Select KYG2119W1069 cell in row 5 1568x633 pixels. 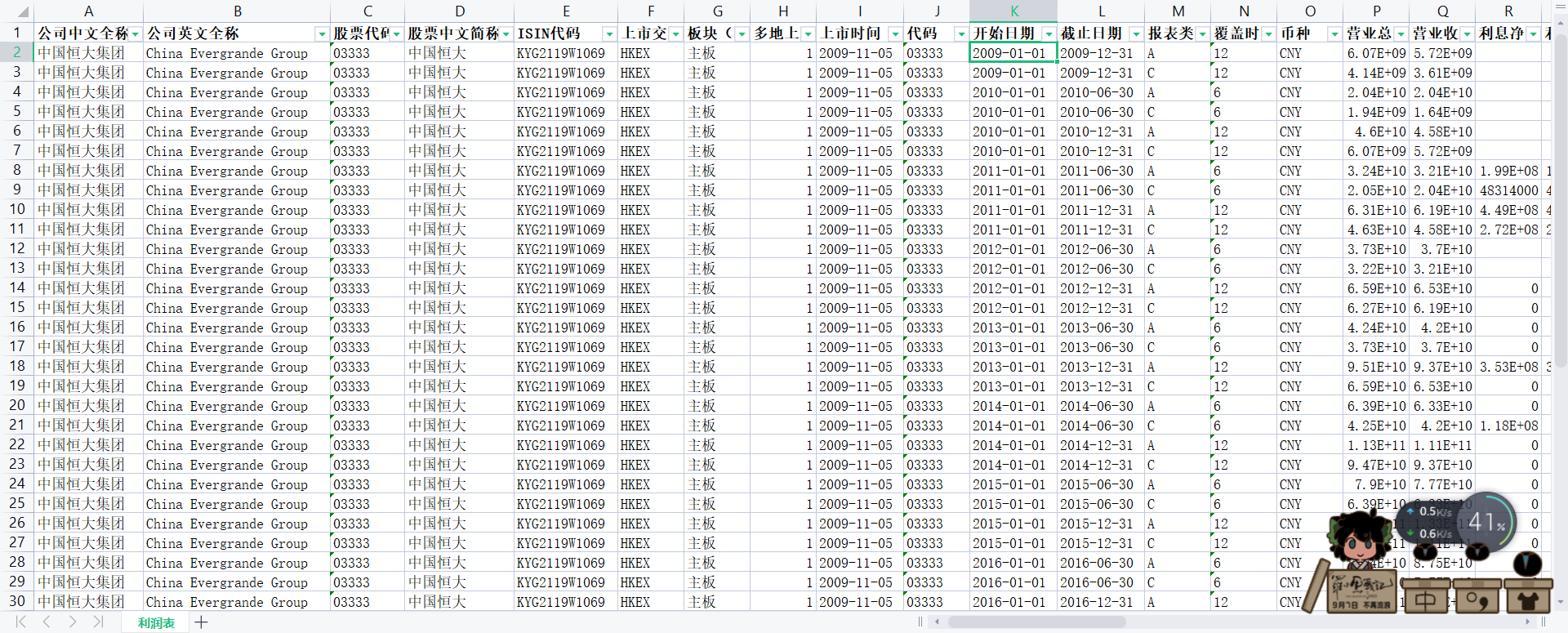tap(566, 112)
